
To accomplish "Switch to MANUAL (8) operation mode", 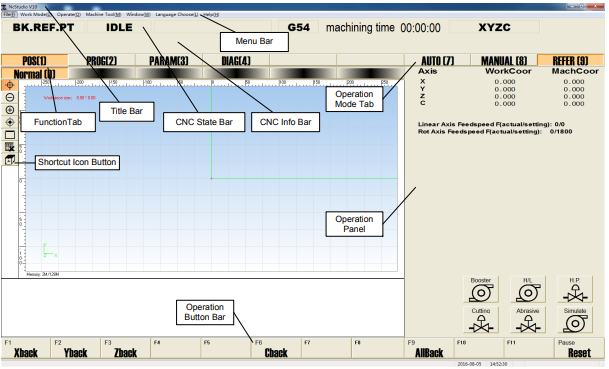I will (x=504, y=61).
